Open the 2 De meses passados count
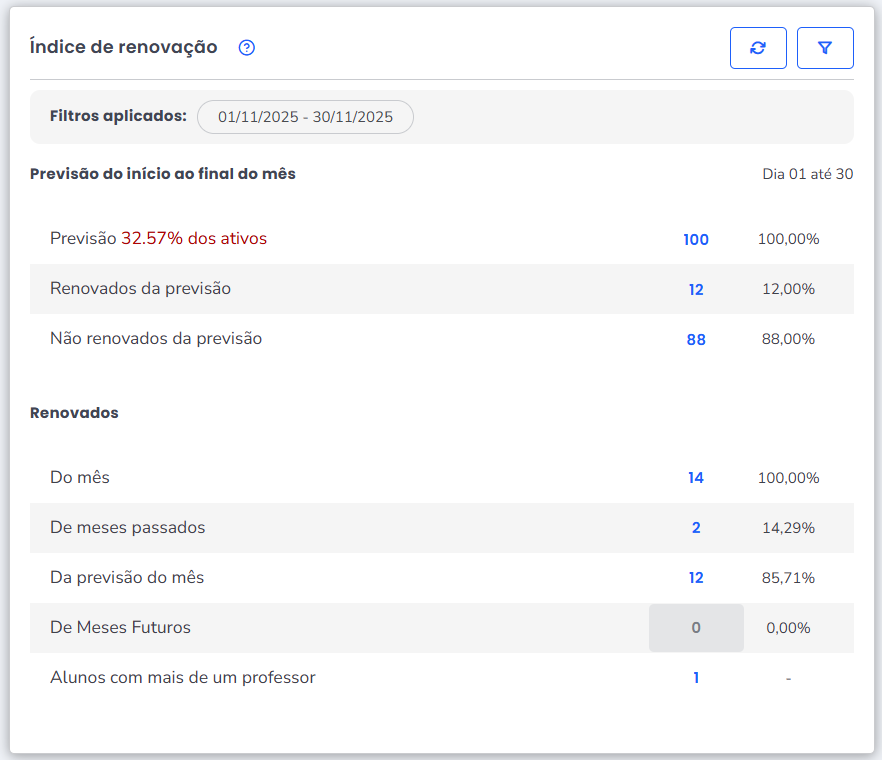The width and height of the screenshot is (882, 760). (696, 528)
